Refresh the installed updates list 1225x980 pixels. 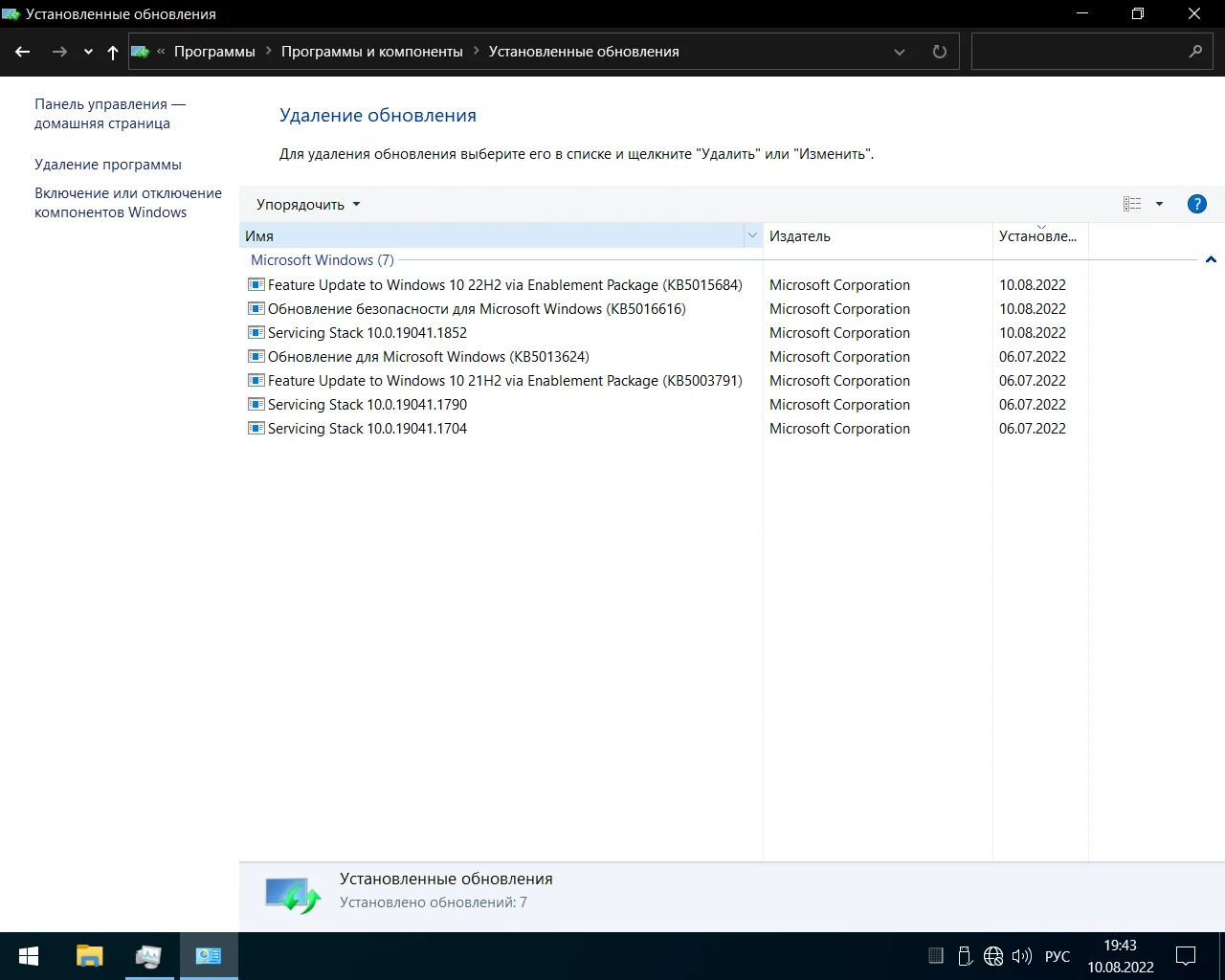[940, 52]
